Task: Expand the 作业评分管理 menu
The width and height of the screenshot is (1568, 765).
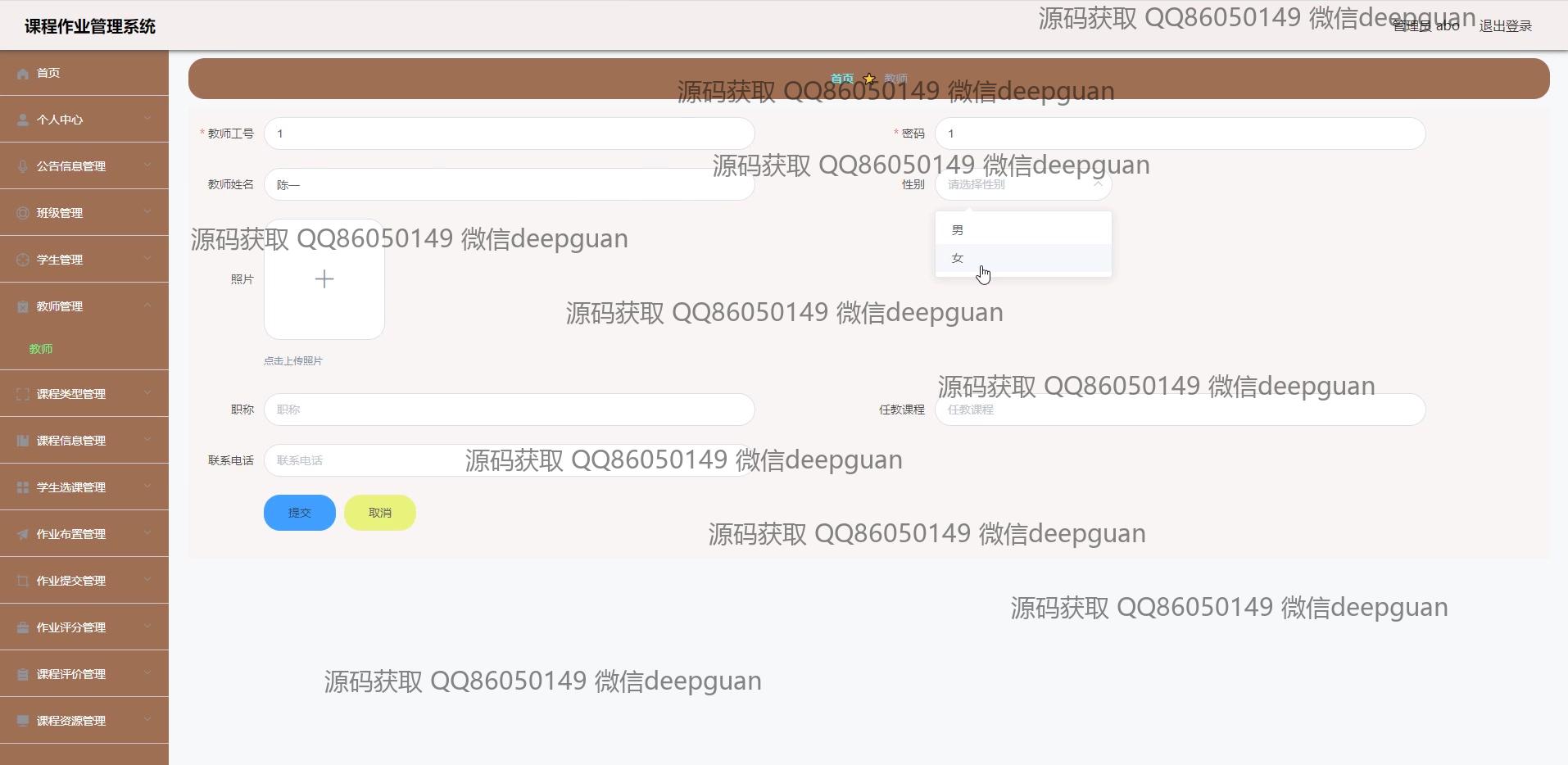Action: [x=84, y=627]
